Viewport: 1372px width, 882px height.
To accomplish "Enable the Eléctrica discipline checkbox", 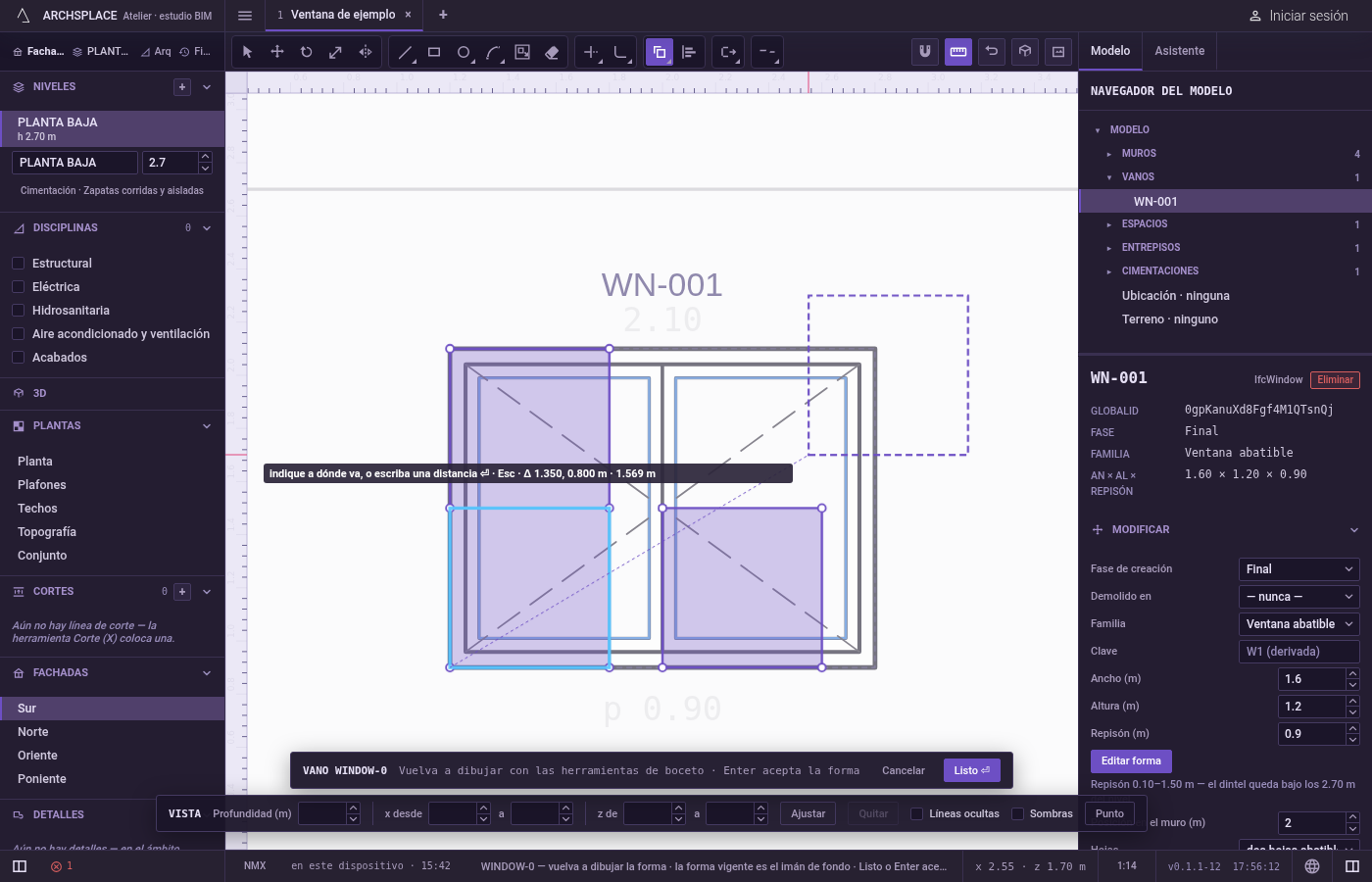I will pyautogui.click(x=18, y=287).
